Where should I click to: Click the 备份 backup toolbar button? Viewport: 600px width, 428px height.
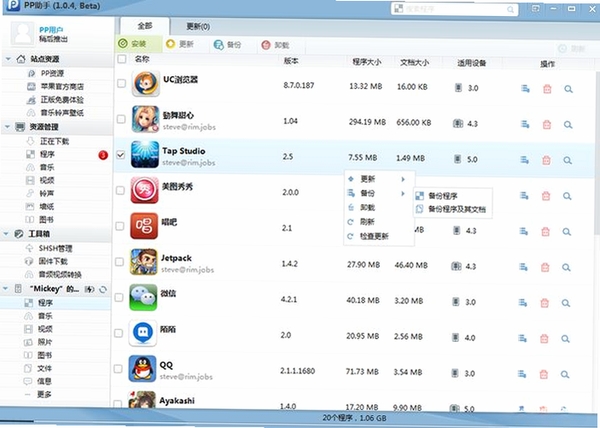(x=228, y=45)
